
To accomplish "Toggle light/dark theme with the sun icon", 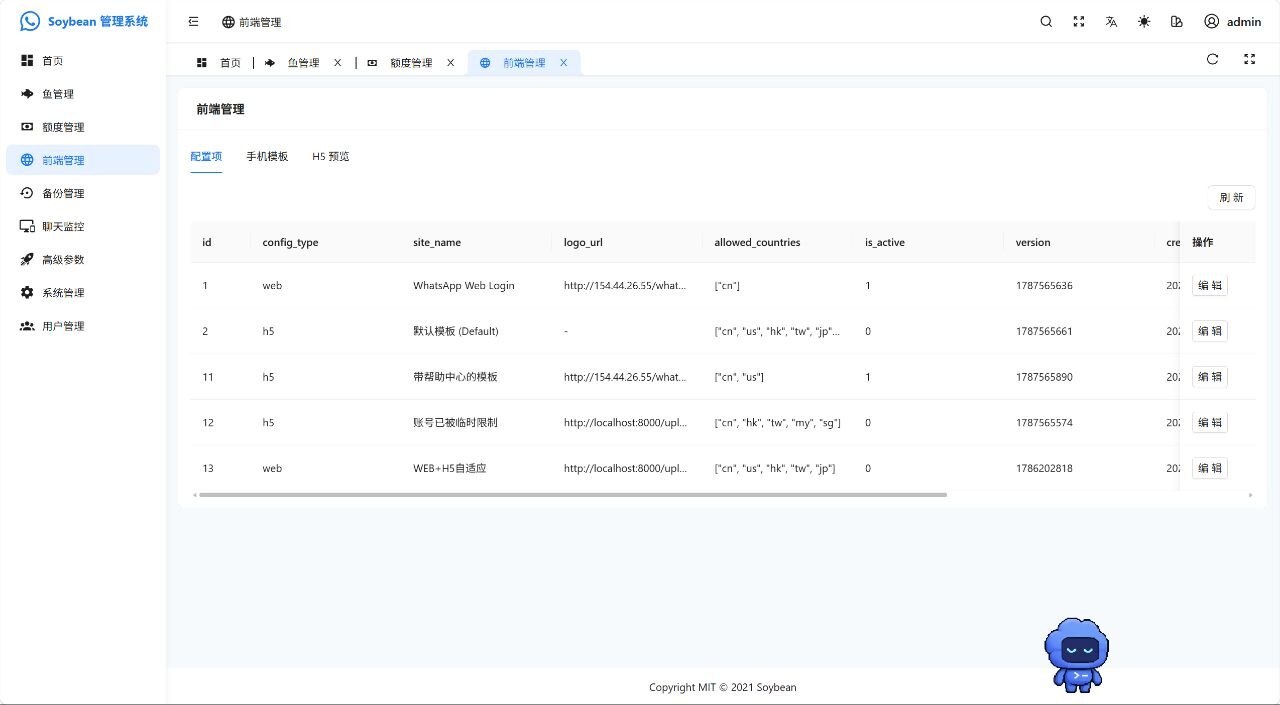I will tap(1144, 21).
